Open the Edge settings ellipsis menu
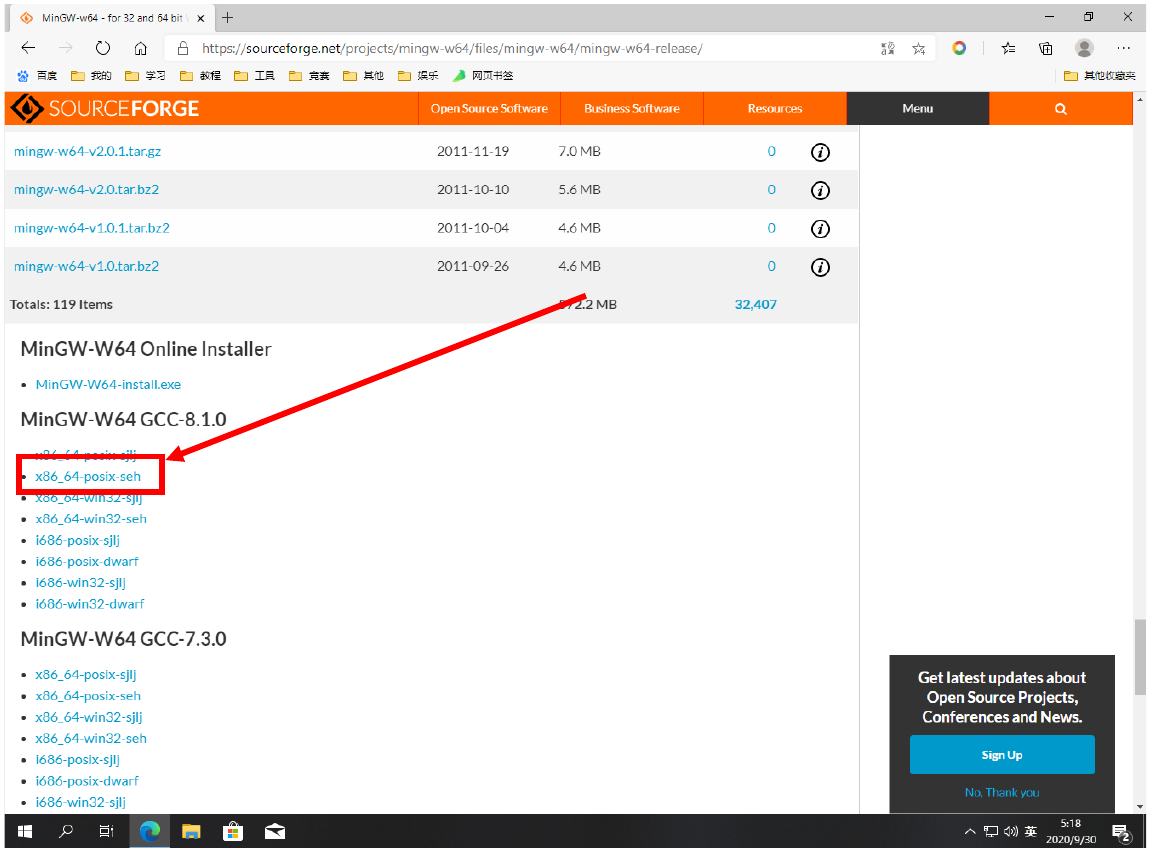 [1123, 48]
